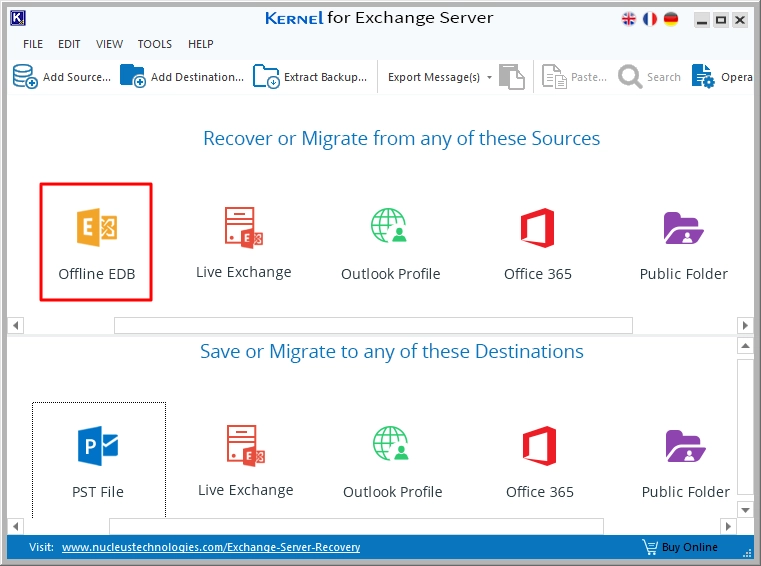Click the Destinations vertical scrollbar thumb

745,427
